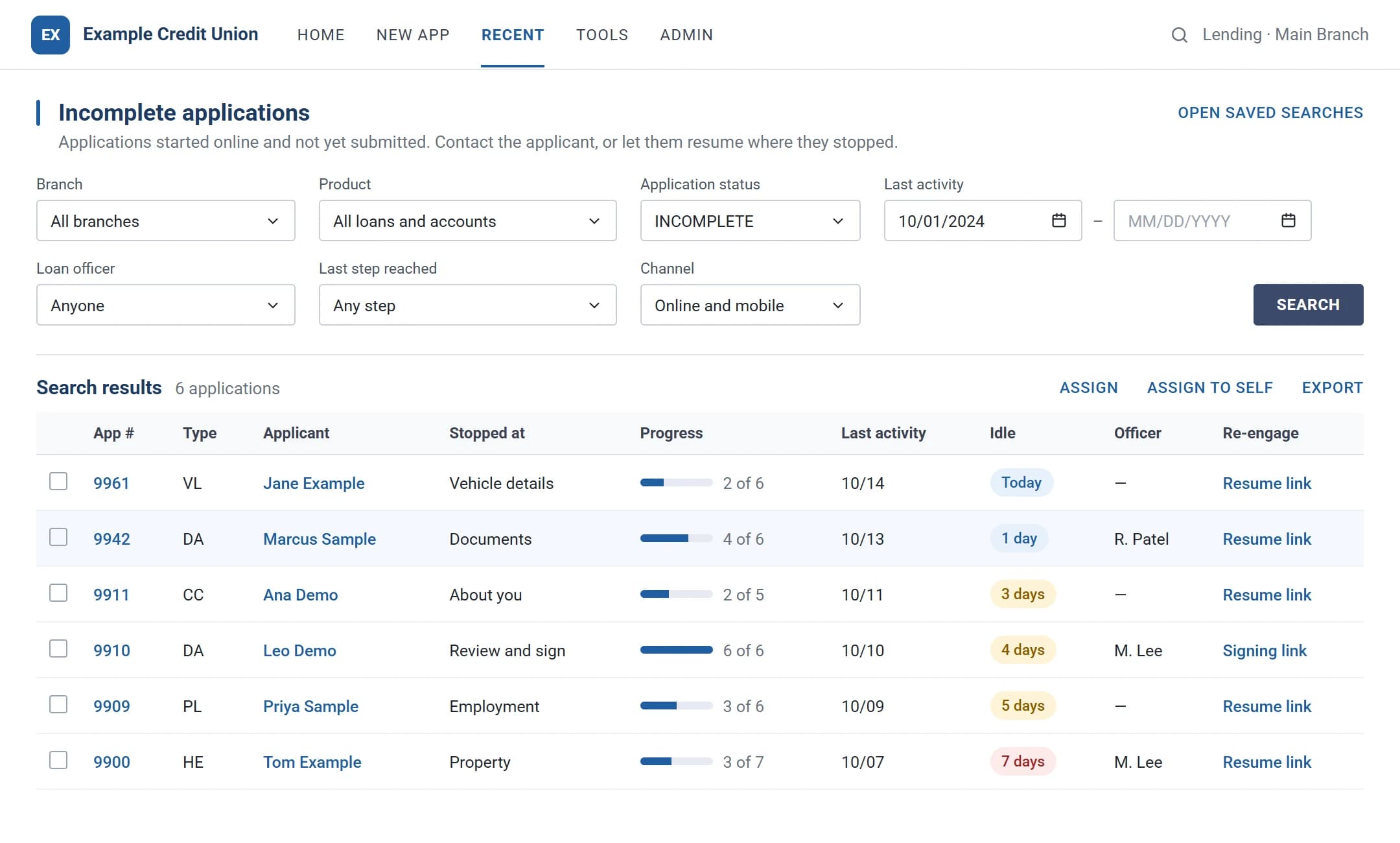Click progress bar for Leo Demo
This screenshot has height=843, width=1400.
pos(676,650)
